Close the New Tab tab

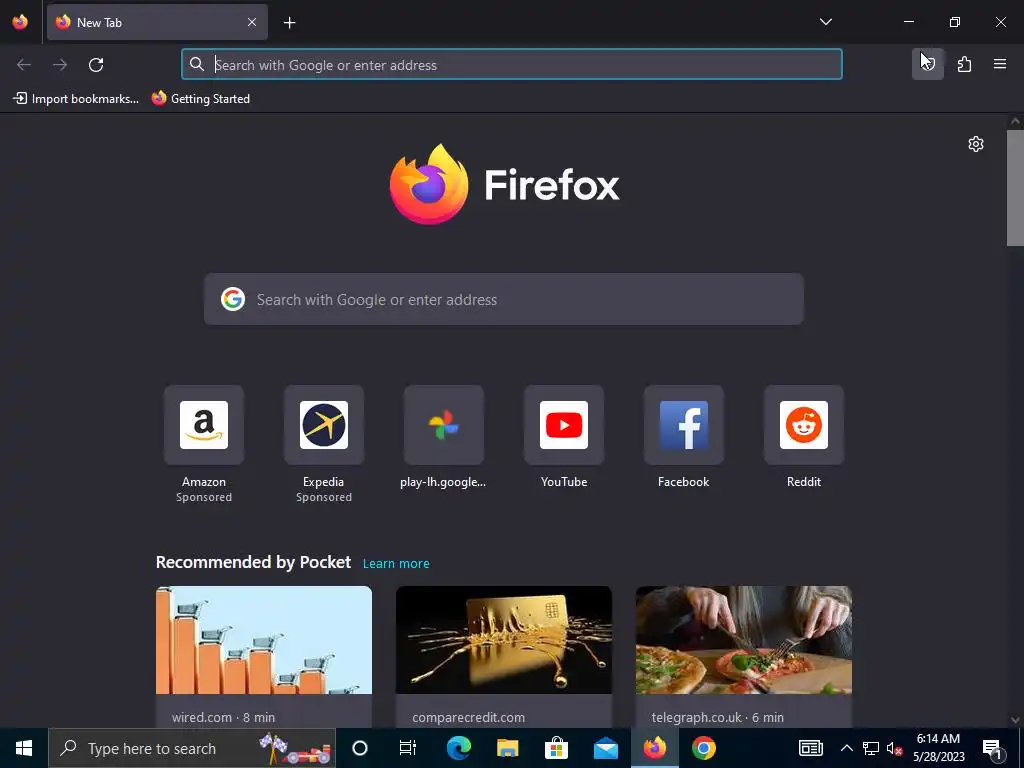(x=252, y=22)
